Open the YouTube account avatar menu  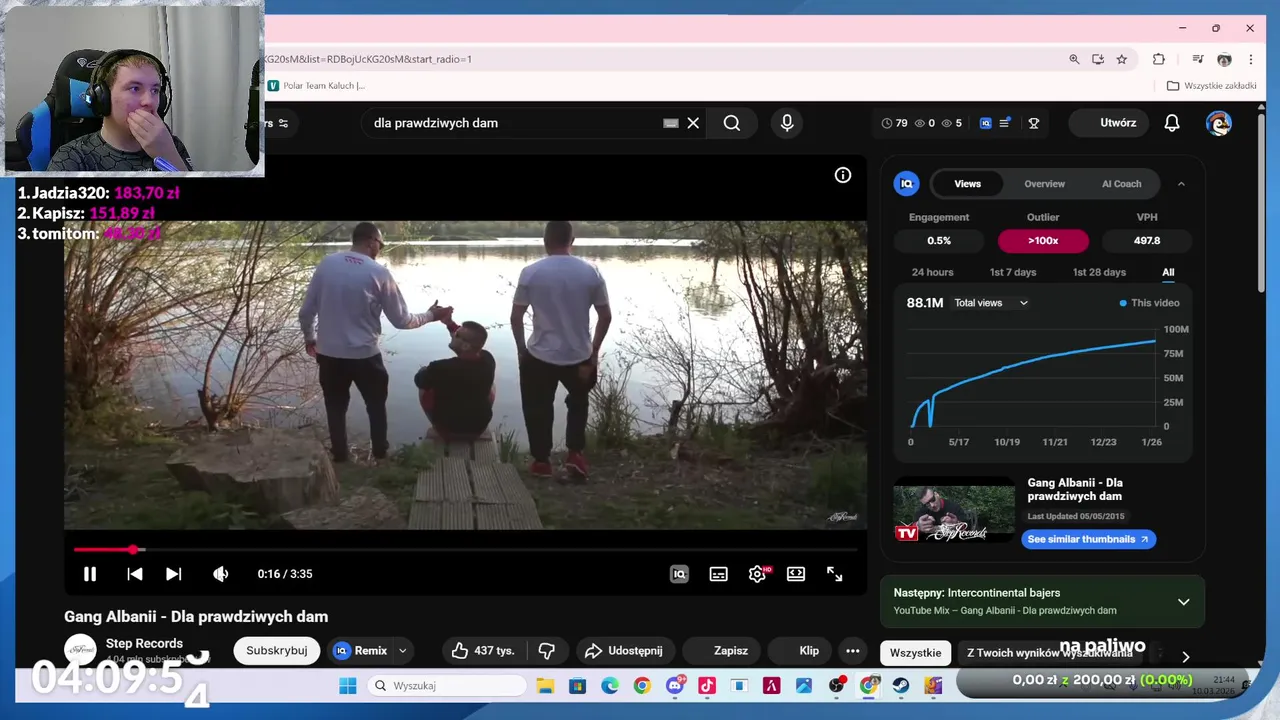[x=1218, y=123]
